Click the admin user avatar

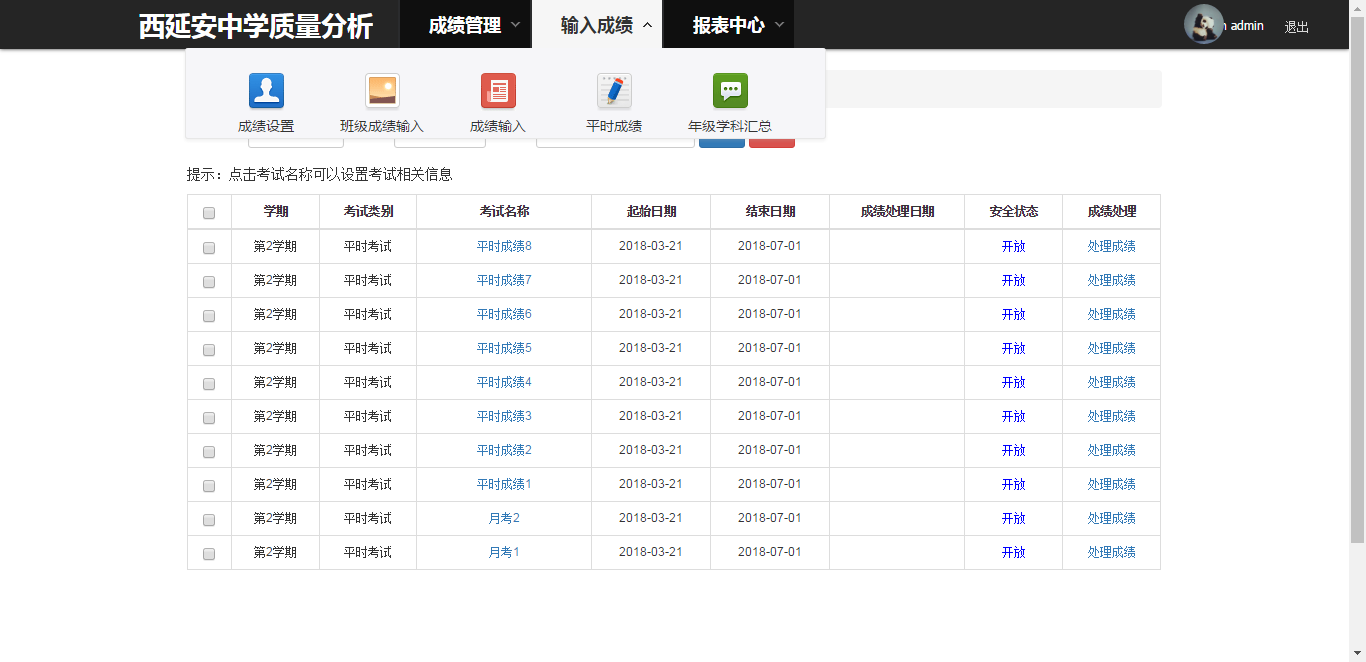[x=1203, y=24]
